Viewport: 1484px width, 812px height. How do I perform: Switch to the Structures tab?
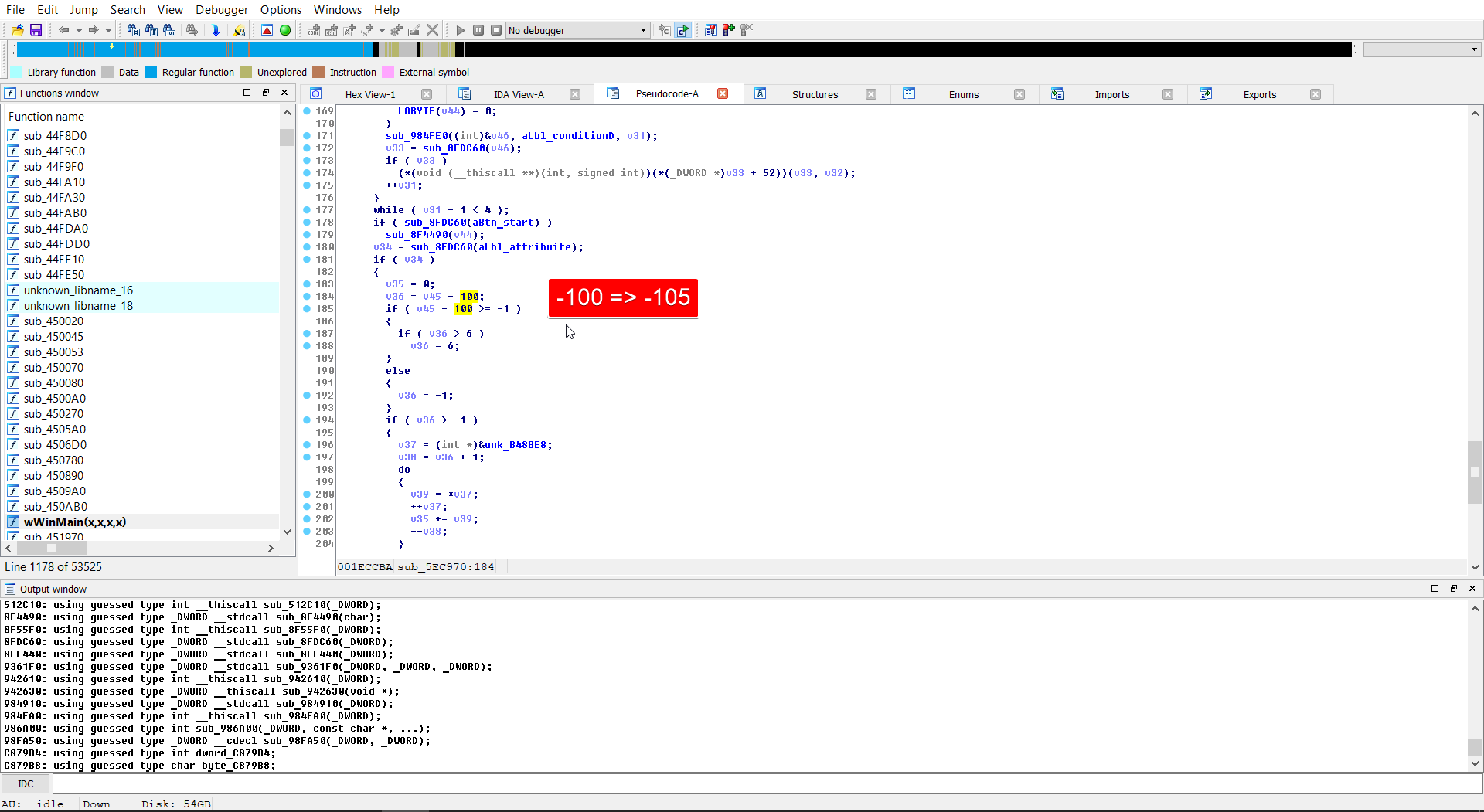coord(815,94)
